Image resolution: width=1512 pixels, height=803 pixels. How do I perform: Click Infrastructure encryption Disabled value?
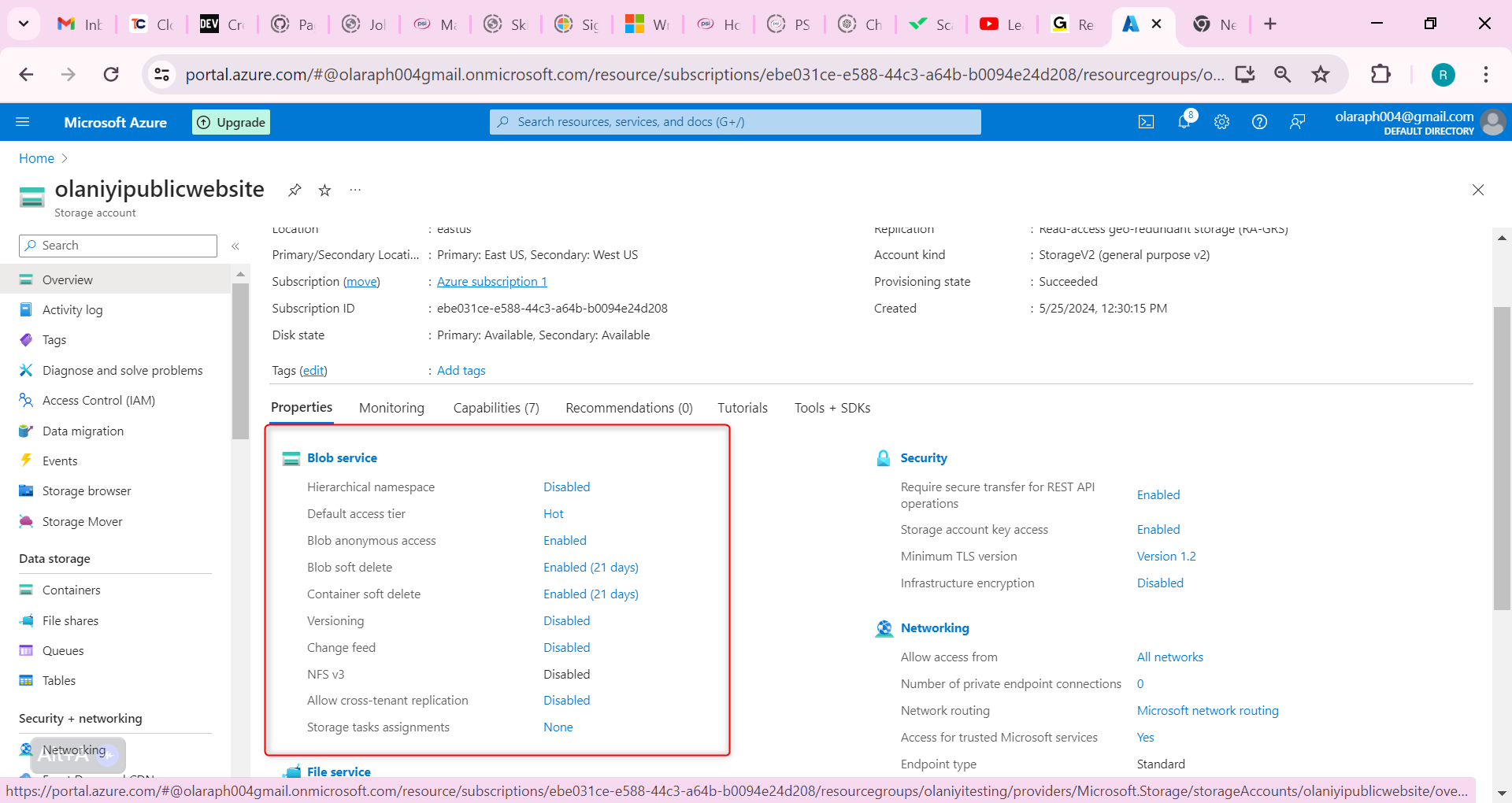[x=1160, y=583]
